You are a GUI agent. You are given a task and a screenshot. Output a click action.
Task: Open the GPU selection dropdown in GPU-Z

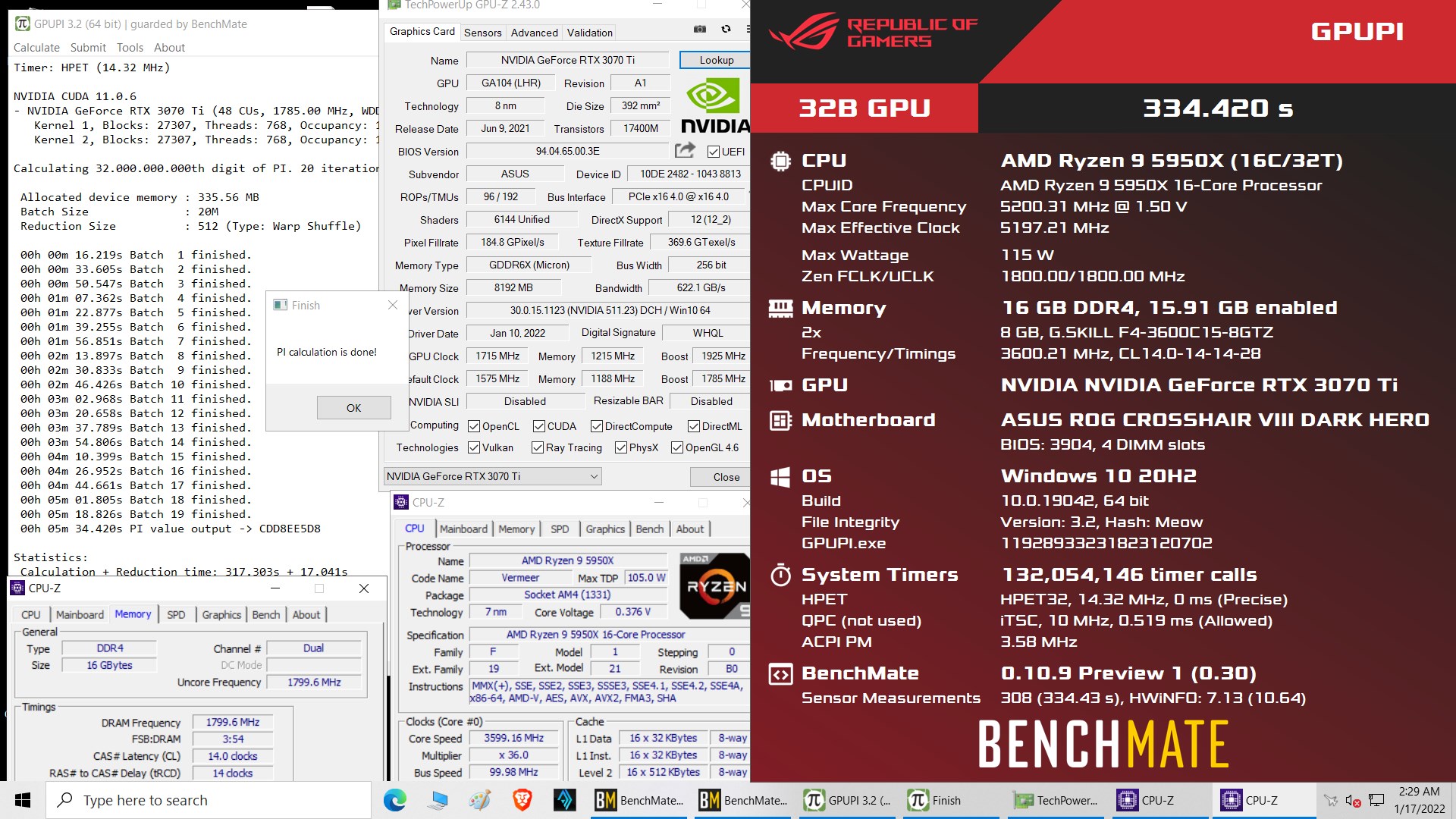tap(493, 476)
